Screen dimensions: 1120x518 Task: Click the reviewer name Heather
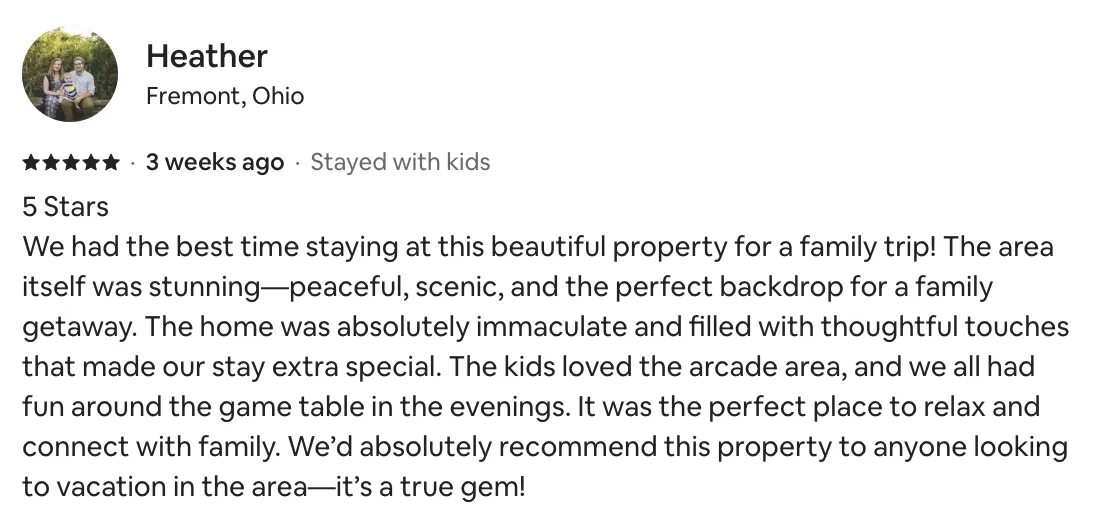coord(207,56)
